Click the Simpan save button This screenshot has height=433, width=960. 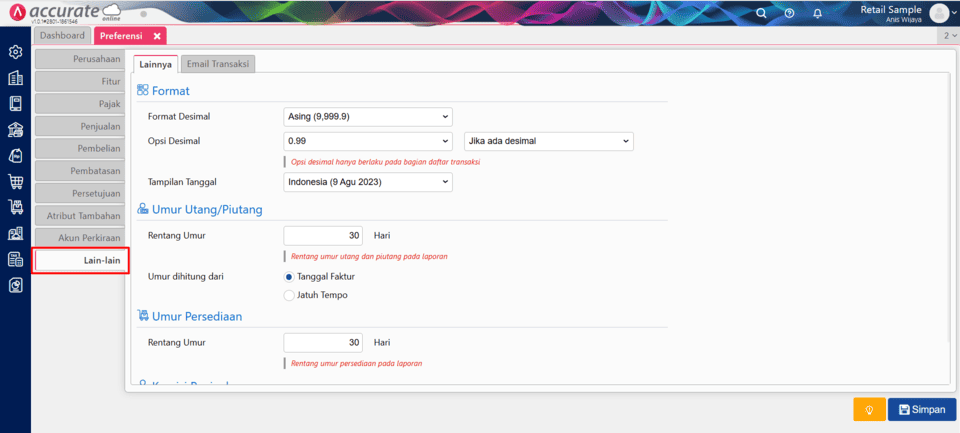coord(921,409)
